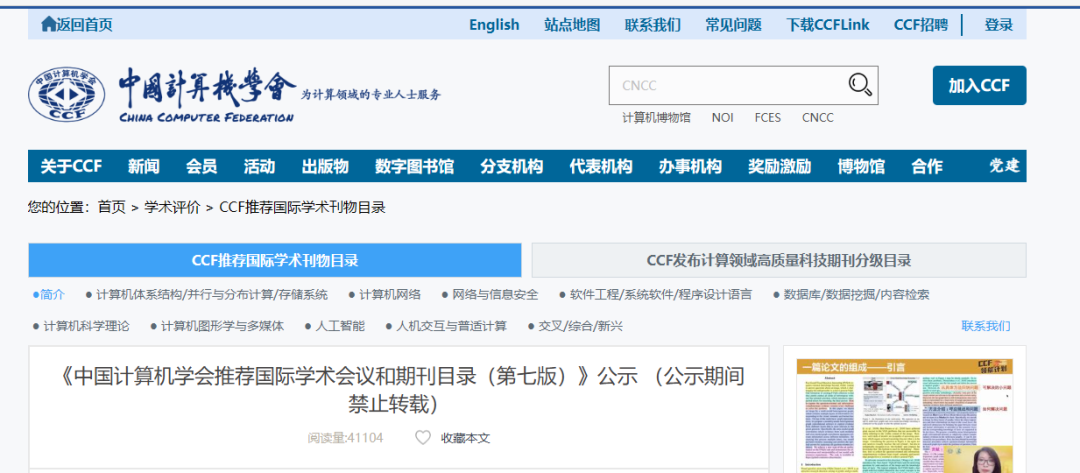Screen dimensions: 1080x473
Task: Open the 办事机构 menu
Action: pyautogui.click(x=690, y=166)
